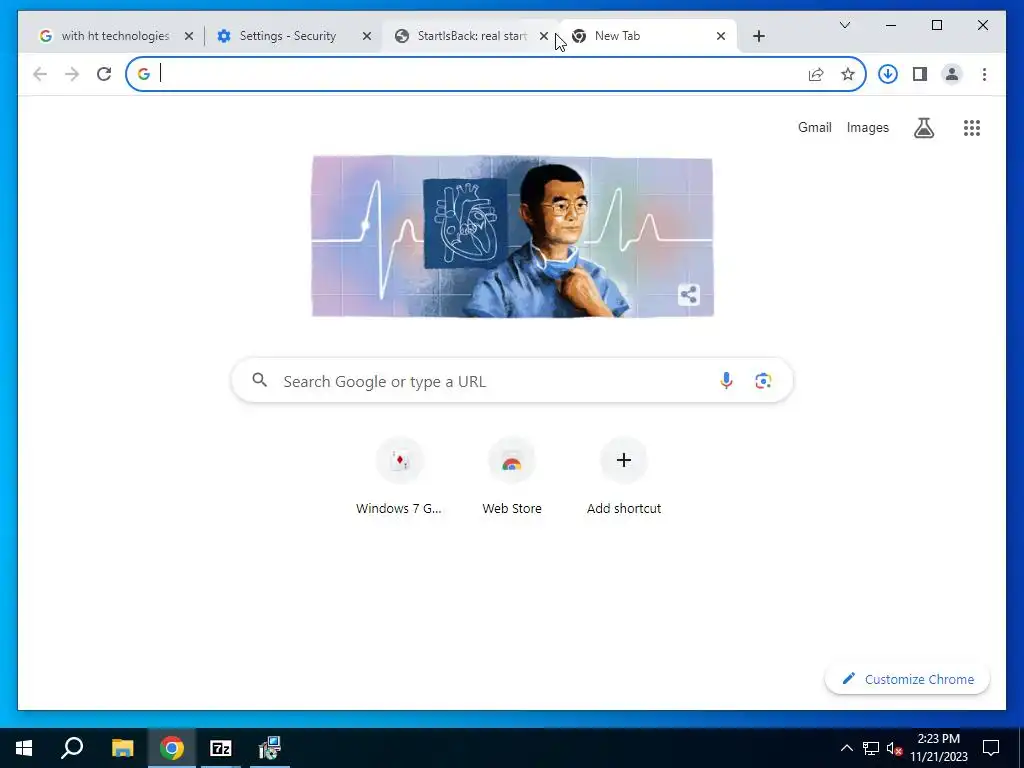Click the Google Doodle image
1024x768 pixels.
[512, 236]
